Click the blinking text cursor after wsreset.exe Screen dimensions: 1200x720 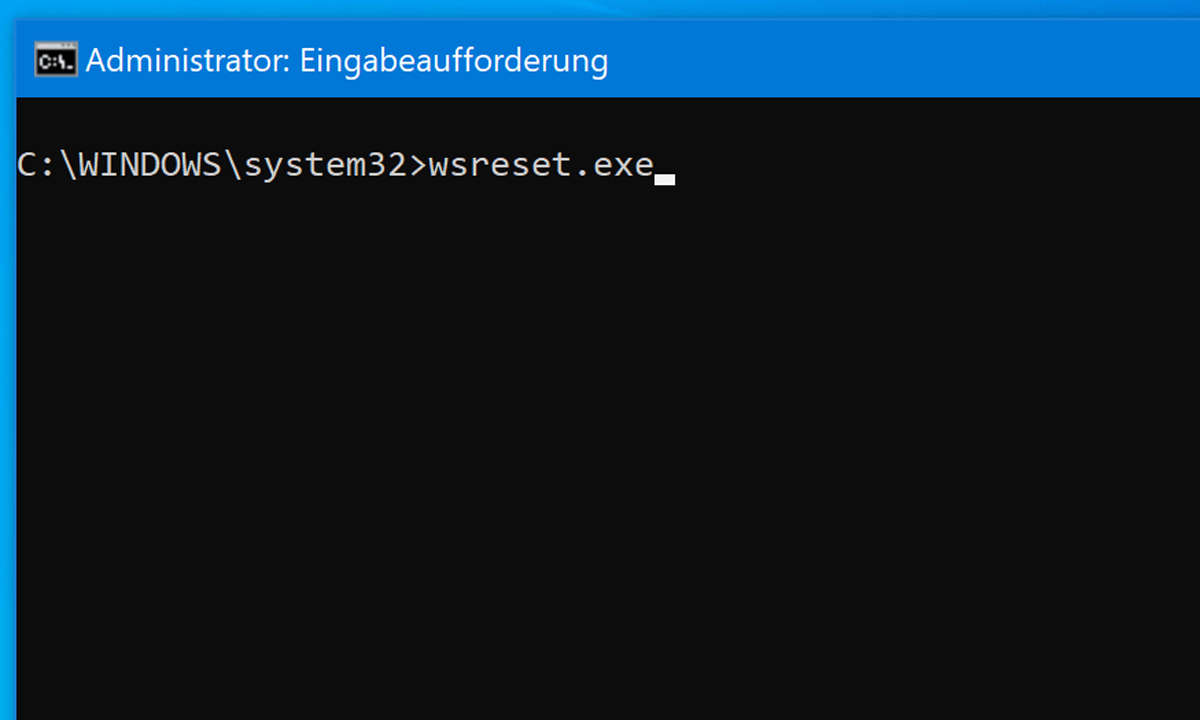(665, 180)
